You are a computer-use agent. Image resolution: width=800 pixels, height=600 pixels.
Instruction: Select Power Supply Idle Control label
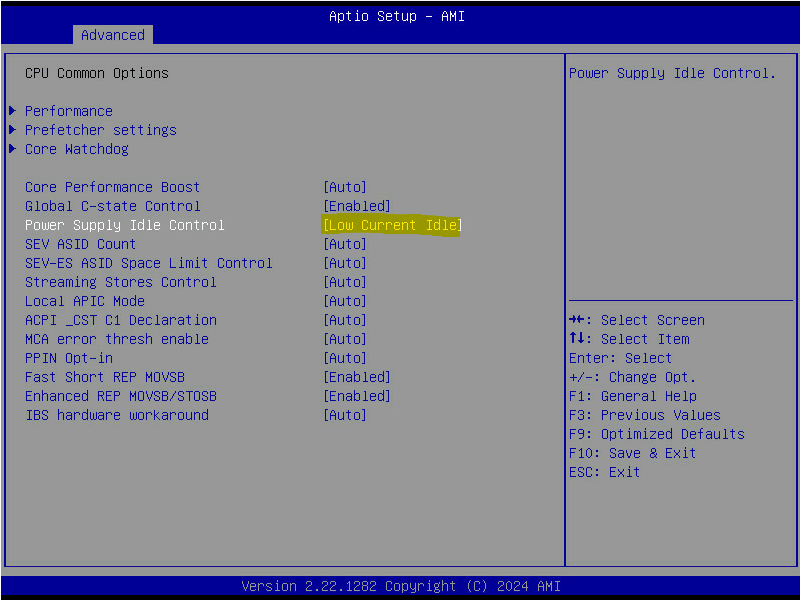(x=124, y=225)
